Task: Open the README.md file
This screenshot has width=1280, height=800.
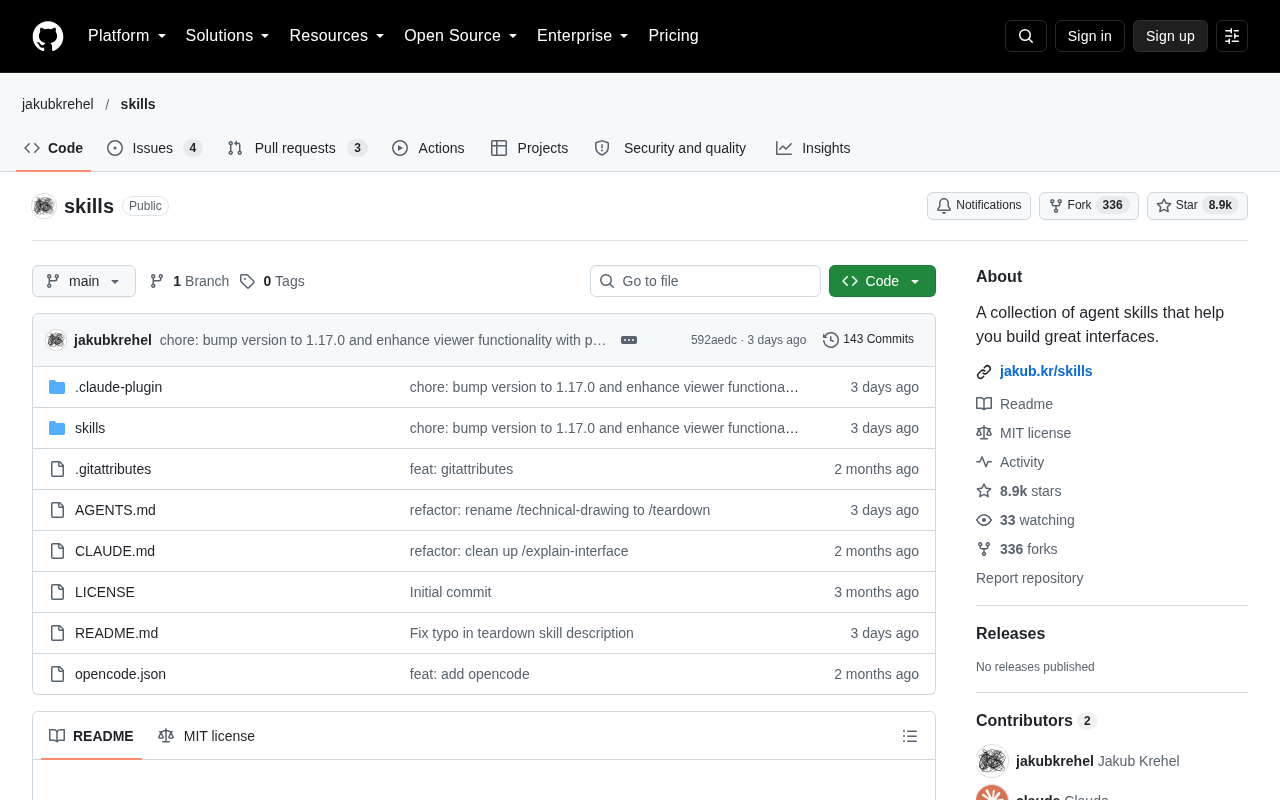Action: coord(116,633)
